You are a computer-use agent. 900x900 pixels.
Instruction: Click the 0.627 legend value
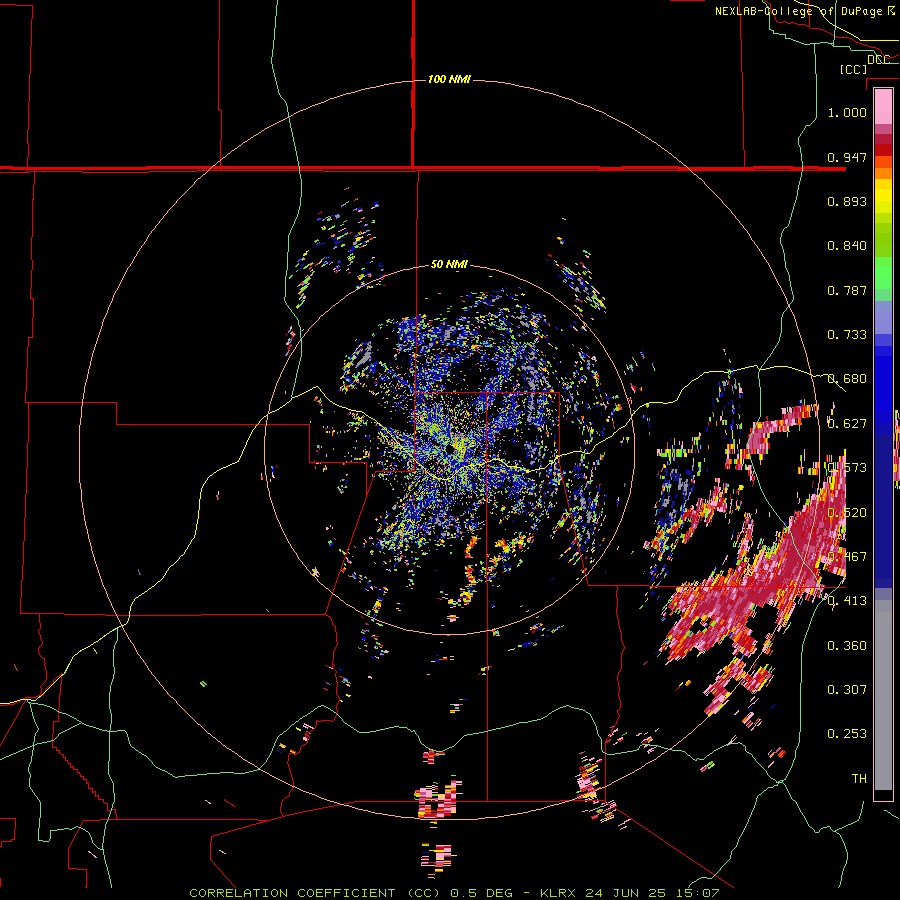pos(847,424)
